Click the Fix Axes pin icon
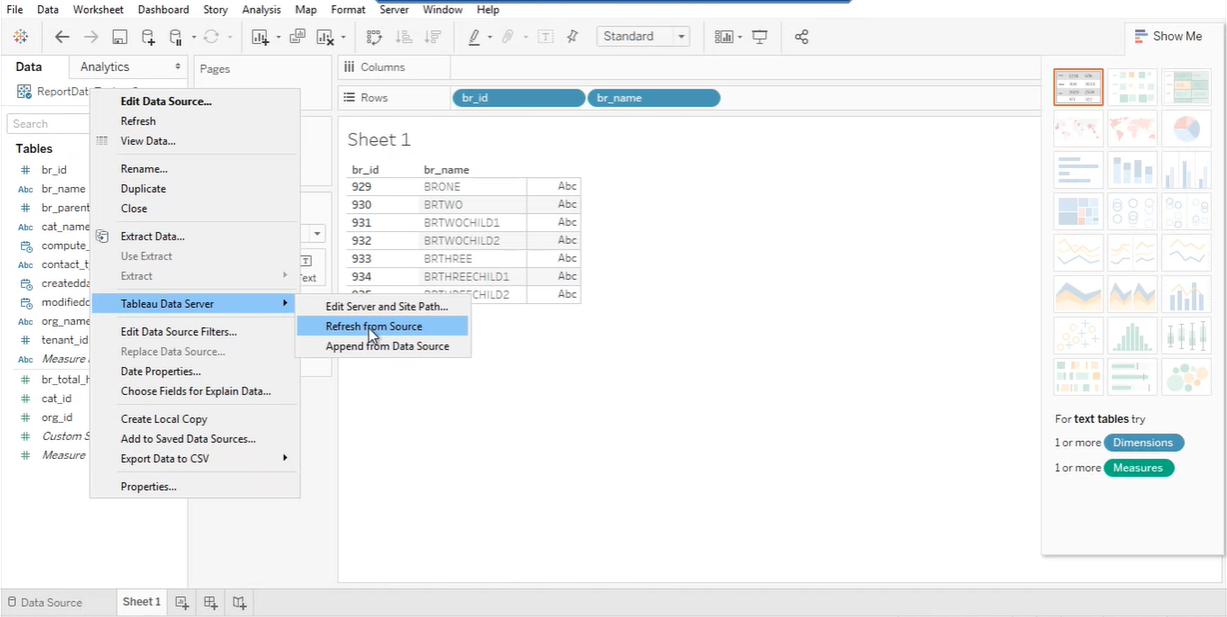Image resolution: width=1227 pixels, height=617 pixels. [573, 37]
